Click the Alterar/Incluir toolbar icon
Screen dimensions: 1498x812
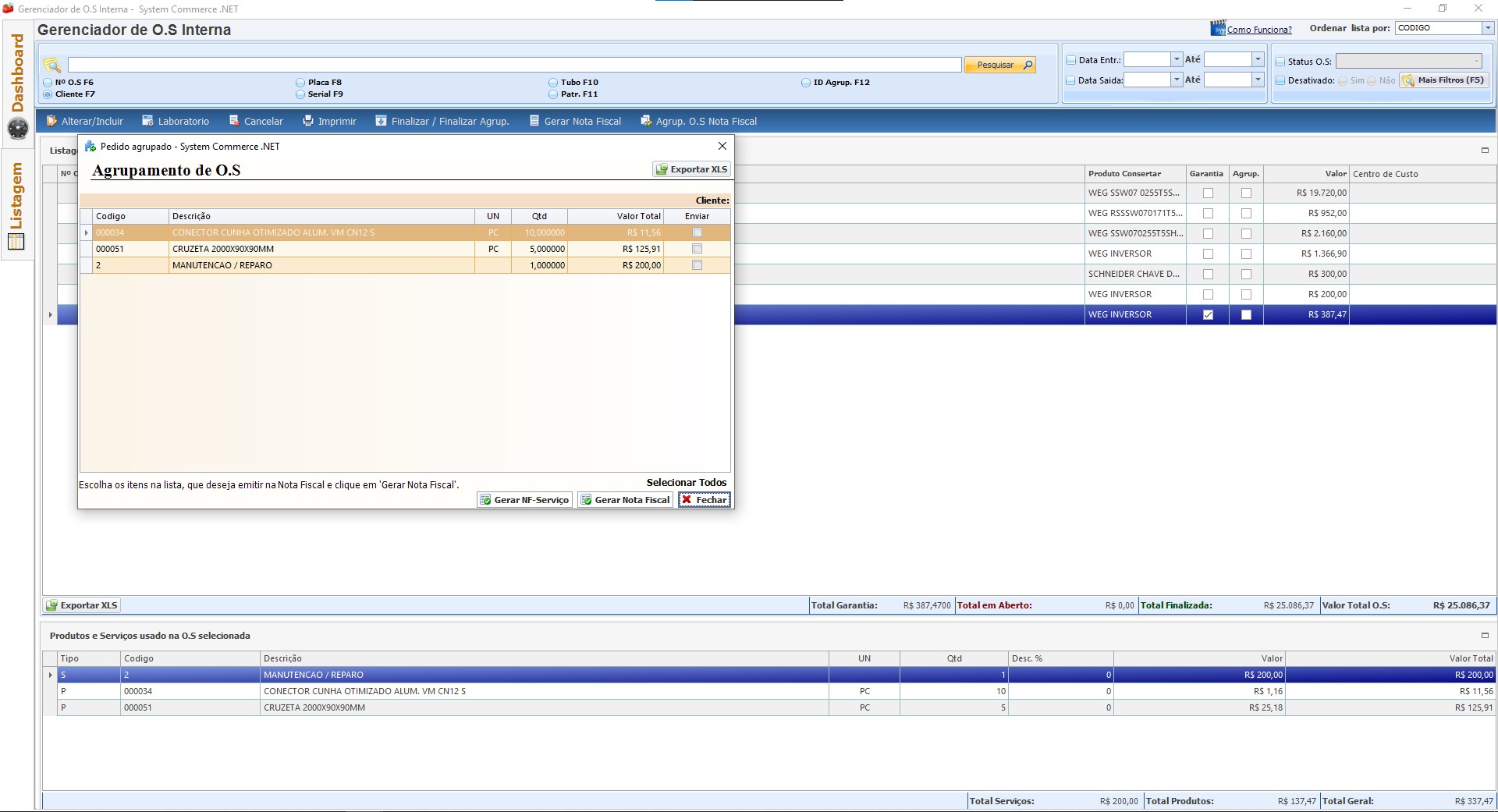pos(51,121)
